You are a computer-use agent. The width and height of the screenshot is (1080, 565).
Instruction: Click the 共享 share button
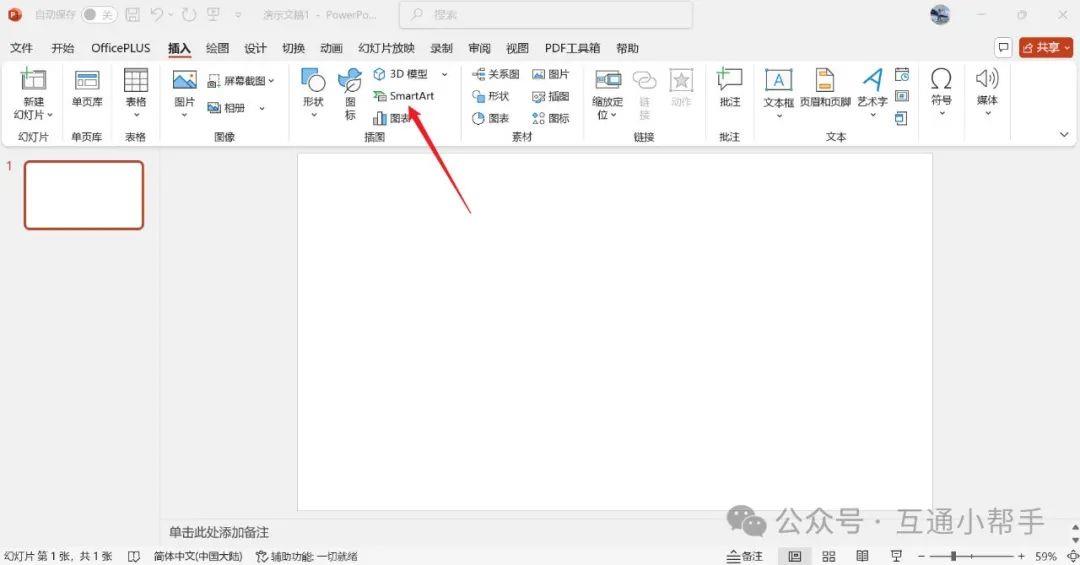[1045, 48]
